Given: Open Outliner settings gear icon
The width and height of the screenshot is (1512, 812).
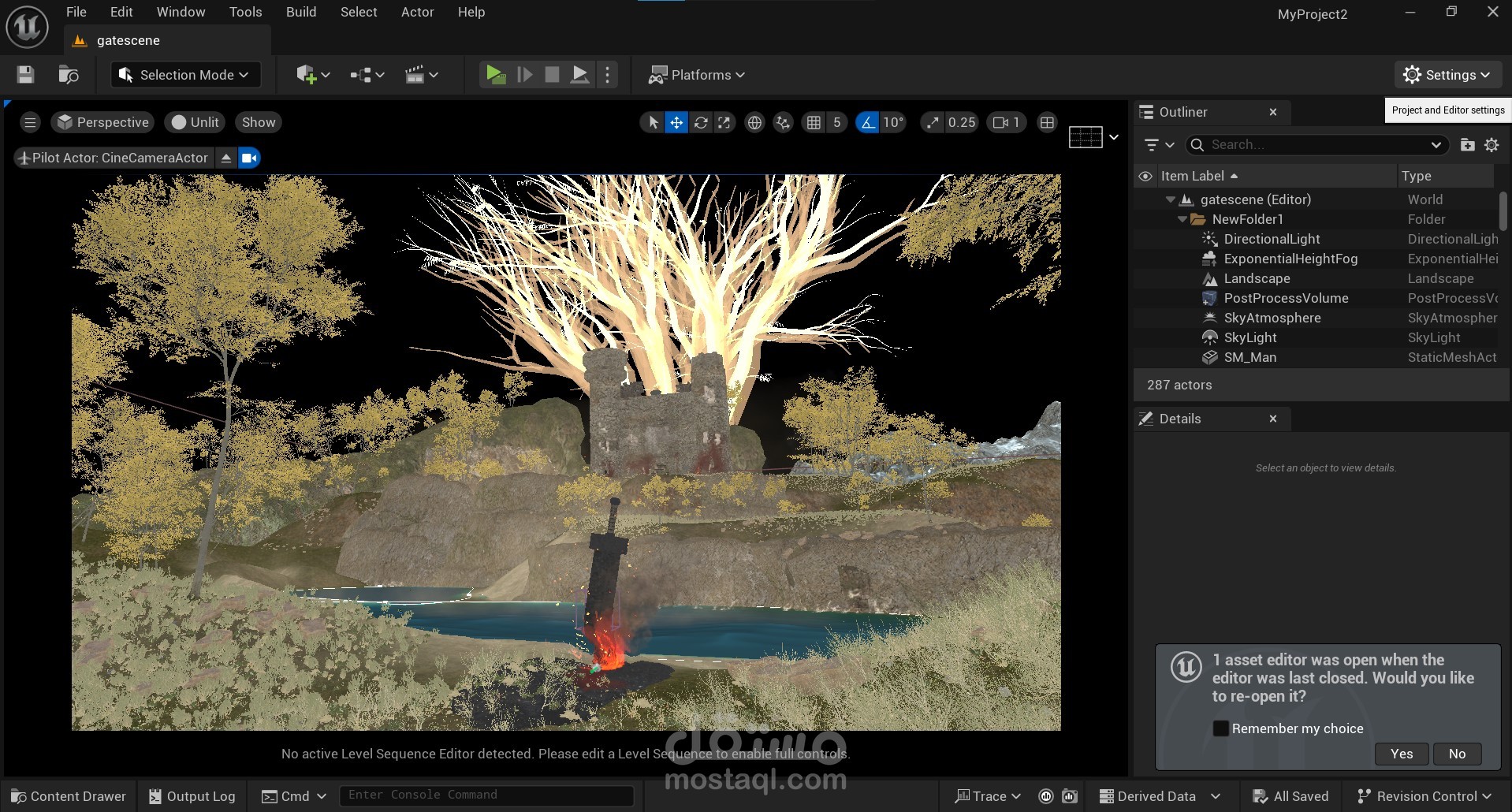Looking at the screenshot, I should click(x=1492, y=145).
